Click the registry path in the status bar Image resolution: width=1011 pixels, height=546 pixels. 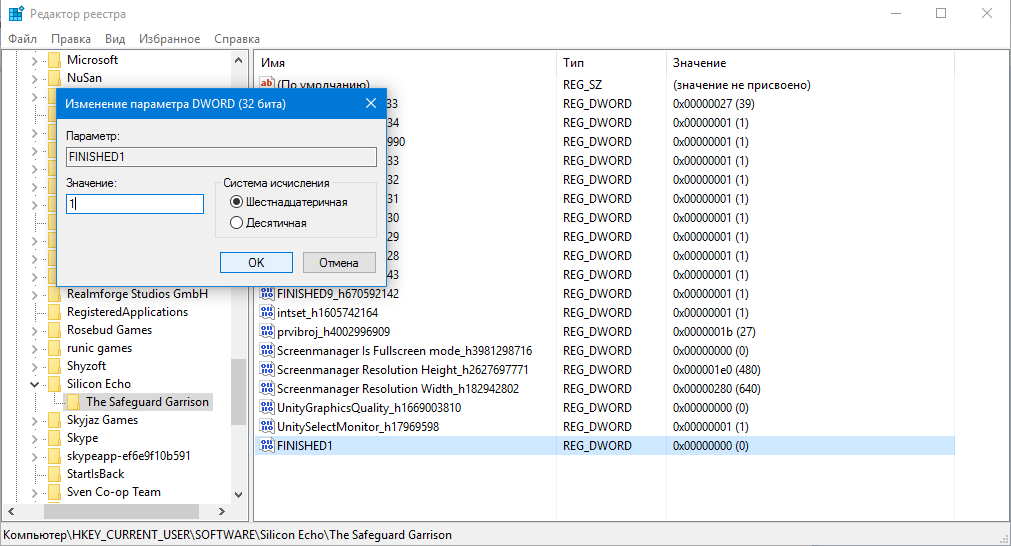[228, 534]
